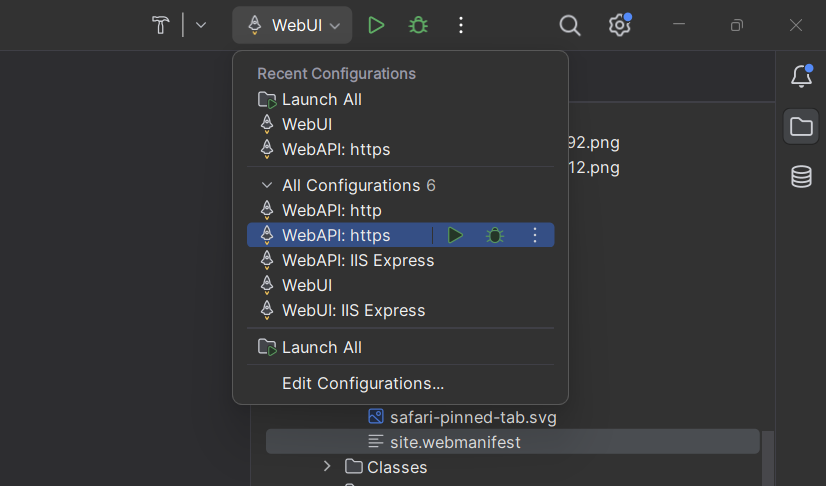
Task: Debug the highlighted WebAPI: https configuration
Action: [x=495, y=235]
